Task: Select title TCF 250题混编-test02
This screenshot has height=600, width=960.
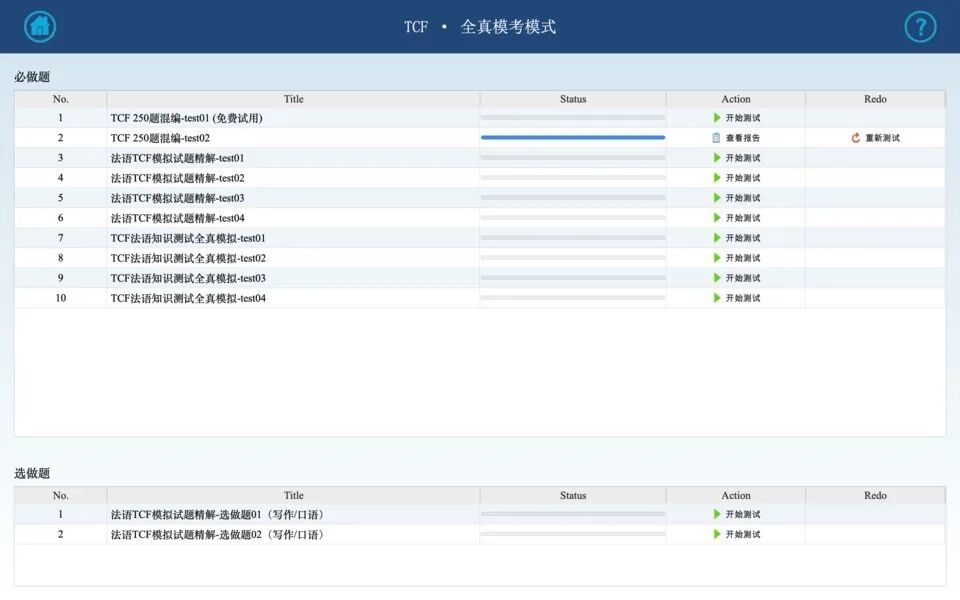Action: tap(160, 138)
